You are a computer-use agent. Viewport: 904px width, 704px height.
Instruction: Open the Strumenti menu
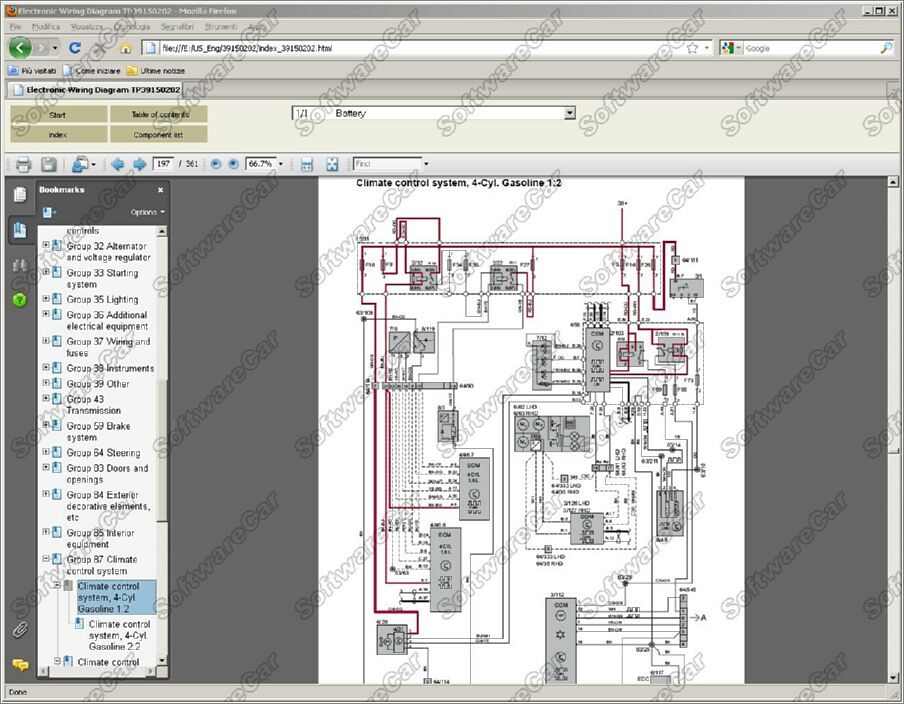tap(221, 26)
